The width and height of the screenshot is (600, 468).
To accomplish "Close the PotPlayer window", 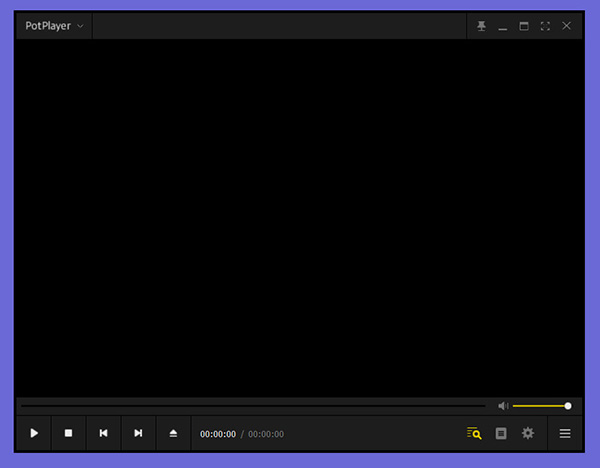I will [x=567, y=25].
